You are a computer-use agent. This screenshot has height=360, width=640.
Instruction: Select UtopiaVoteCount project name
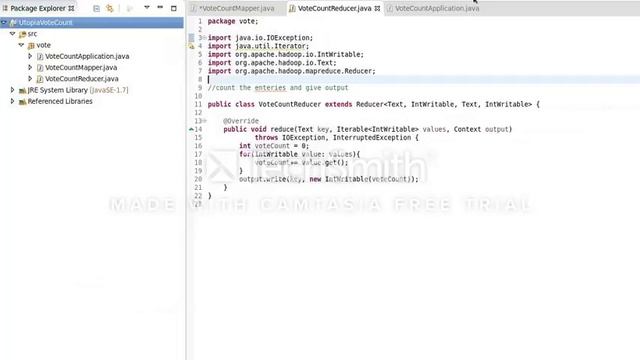point(46,22)
